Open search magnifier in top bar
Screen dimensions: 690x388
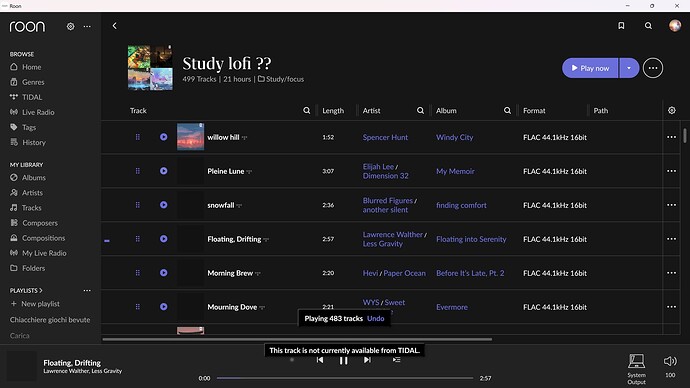(648, 26)
